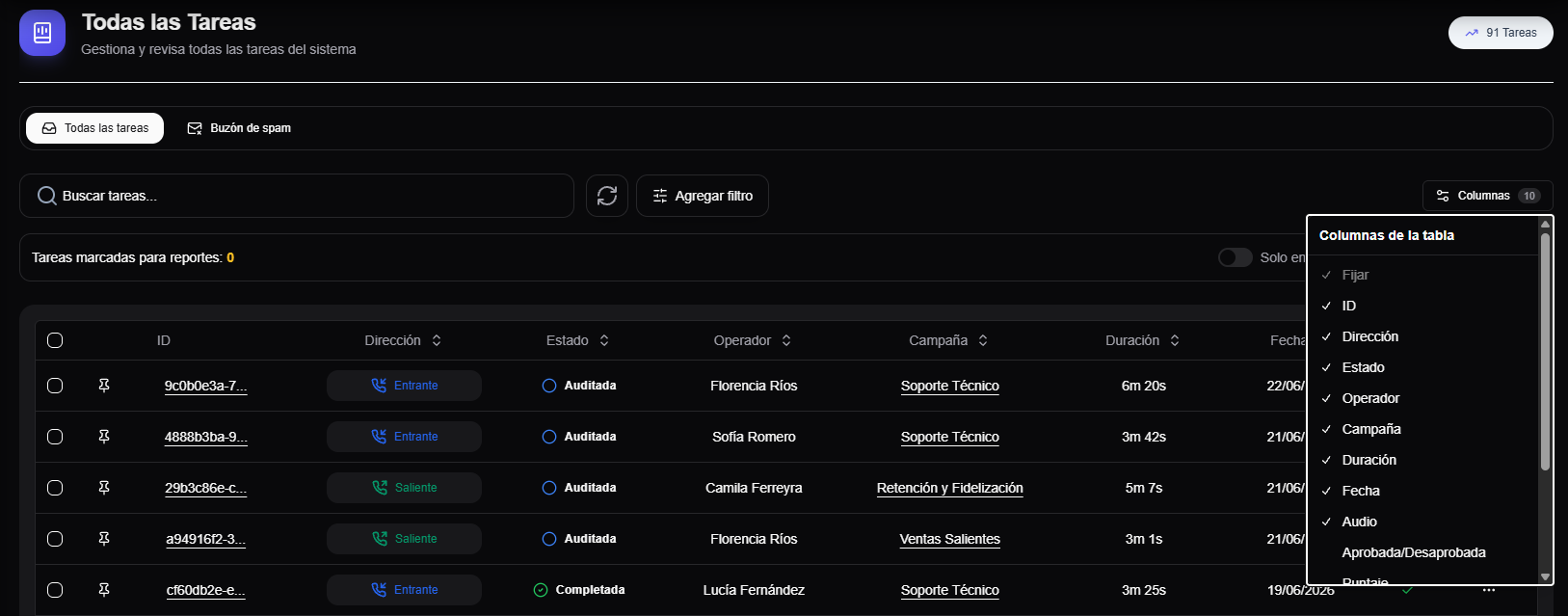Switch to Buzón de spam tab
1568x616 pixels.
(x=239, y=128)
